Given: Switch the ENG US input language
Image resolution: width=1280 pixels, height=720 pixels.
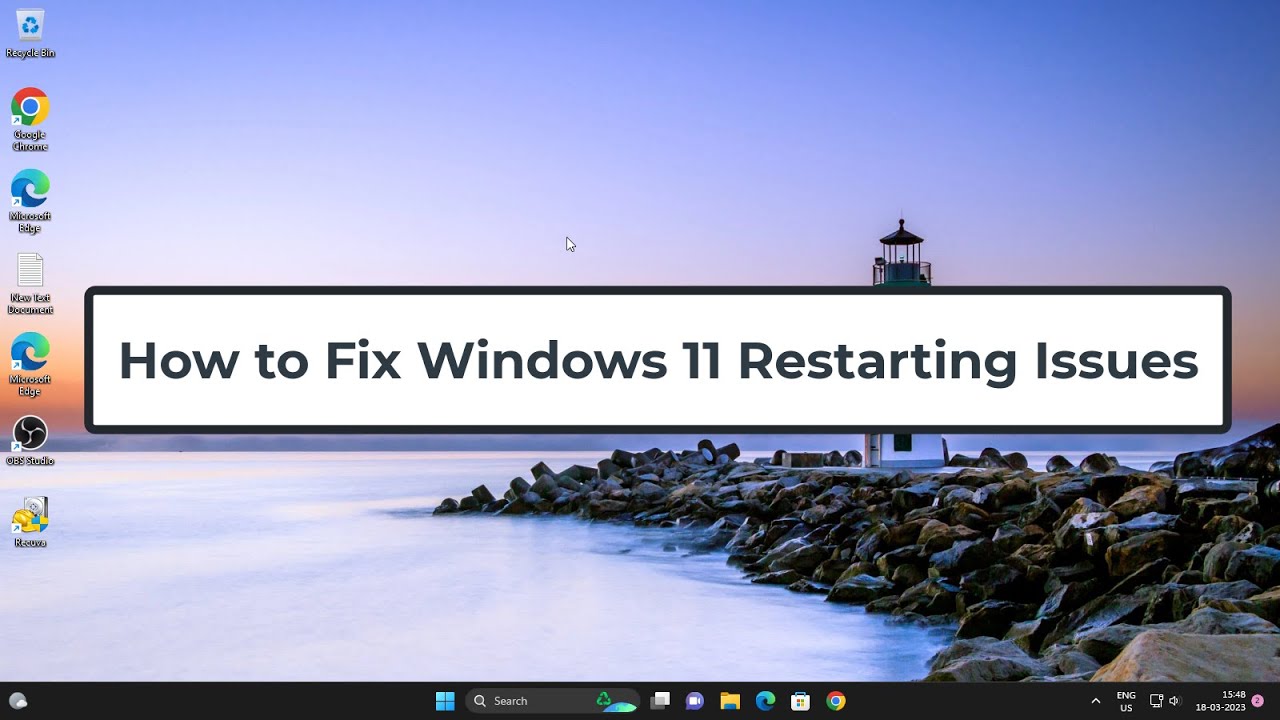Looking at the screenshot, I should coord(1126,701).
